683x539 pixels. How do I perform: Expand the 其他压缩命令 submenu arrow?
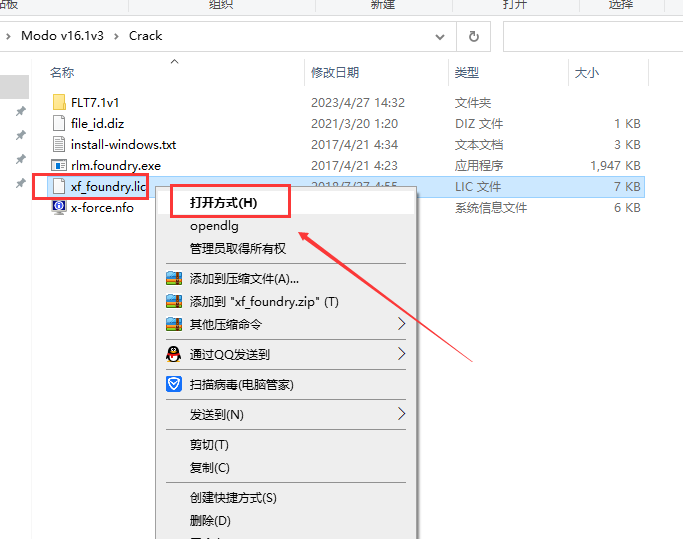click(401, 324)
